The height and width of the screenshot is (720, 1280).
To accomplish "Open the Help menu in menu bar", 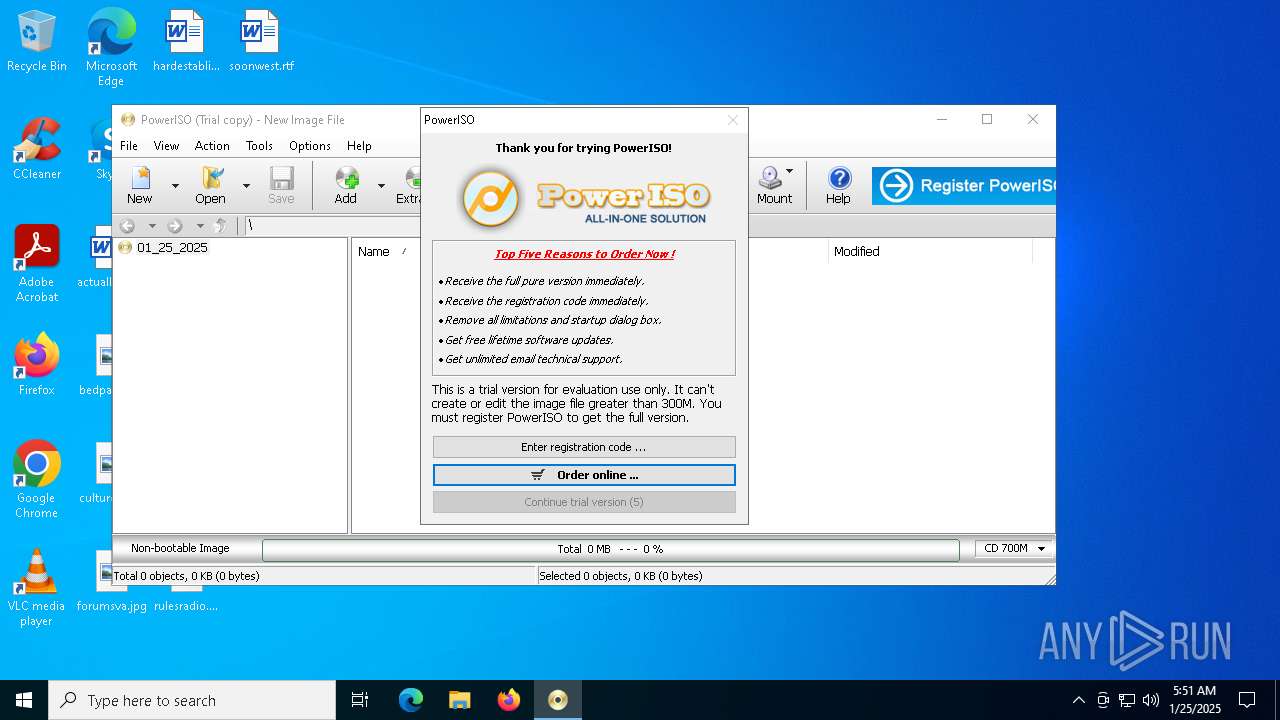I will pyautogui.click(x=359, y=146).
